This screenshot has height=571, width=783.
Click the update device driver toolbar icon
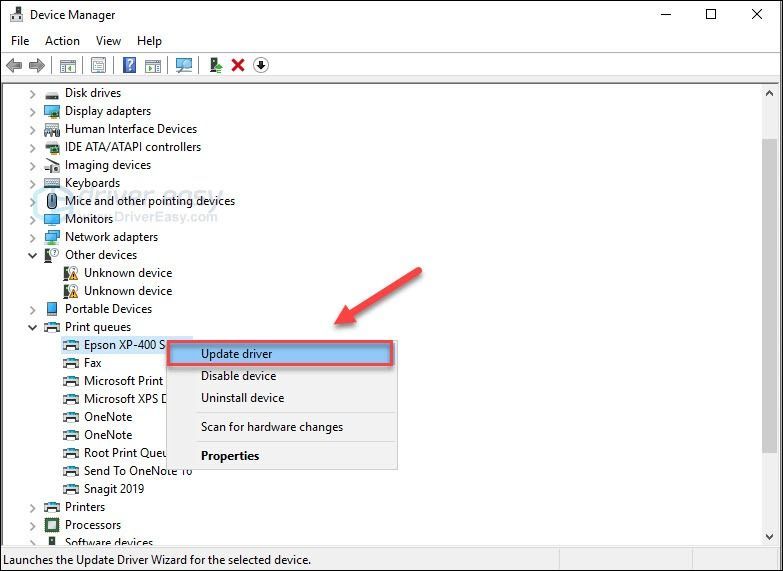(x=216, y=65)
